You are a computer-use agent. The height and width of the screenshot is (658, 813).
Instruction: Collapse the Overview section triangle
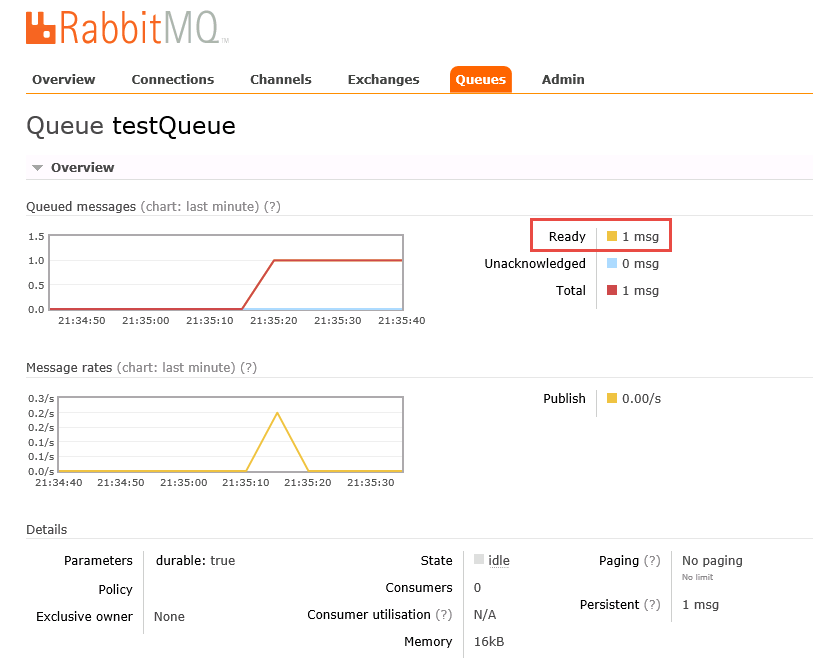pos(37,168)
